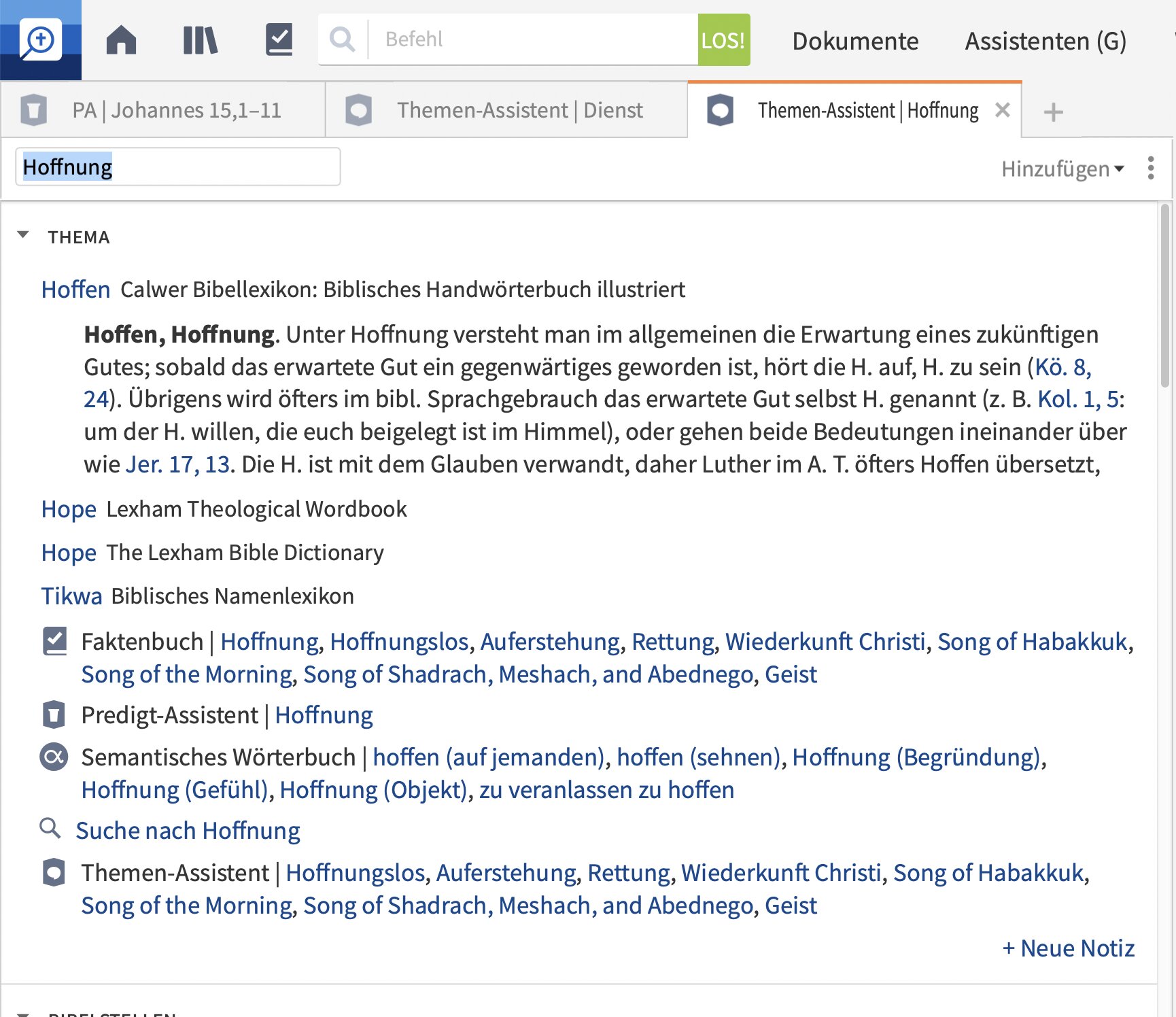Viewport: 1176px width, 1017px height.
Task: Open semantic entry hoffen (auf jemanden)
Action: [489, 757]
